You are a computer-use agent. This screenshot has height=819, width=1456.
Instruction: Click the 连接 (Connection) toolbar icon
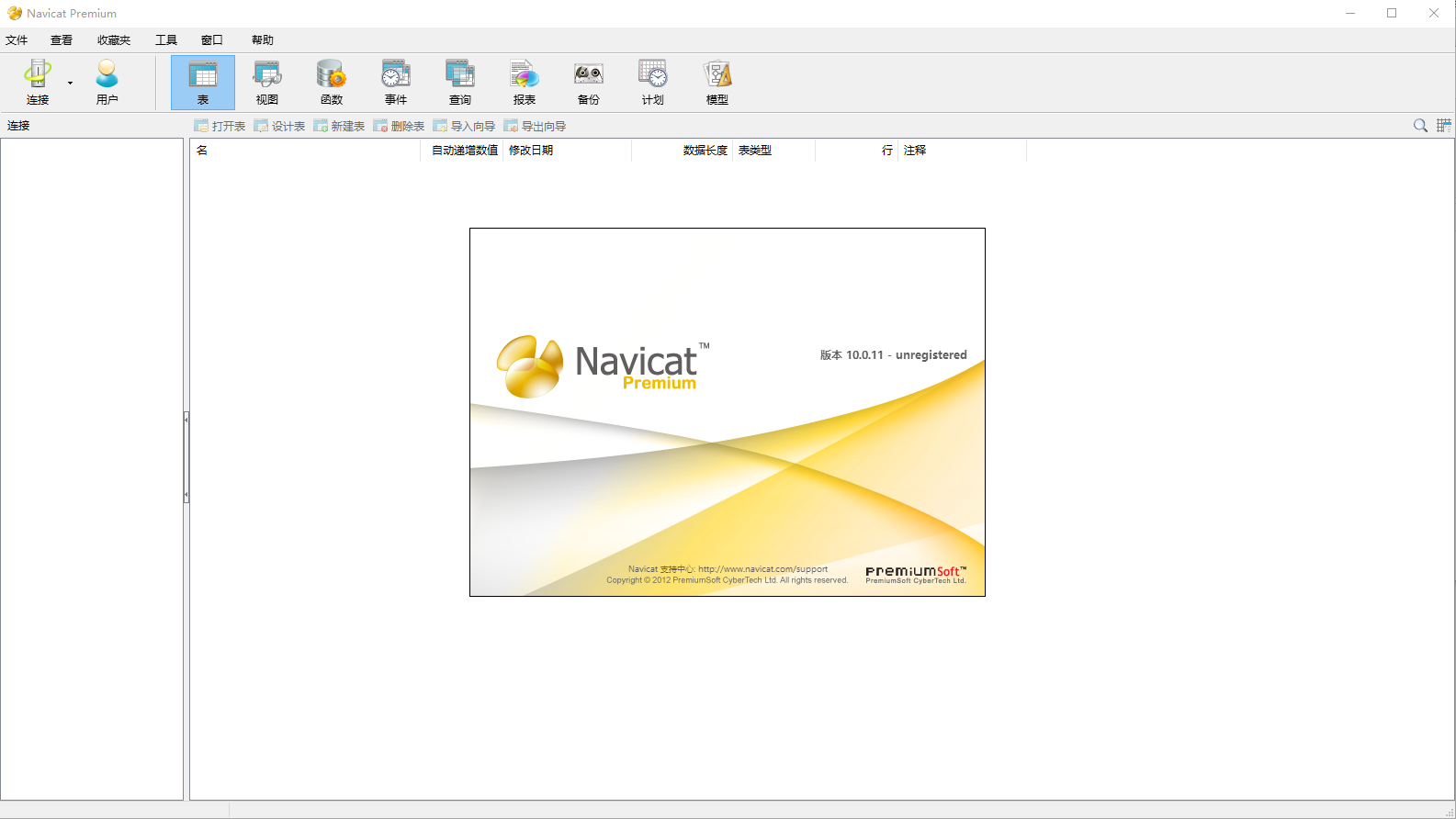tap(37, 82)
